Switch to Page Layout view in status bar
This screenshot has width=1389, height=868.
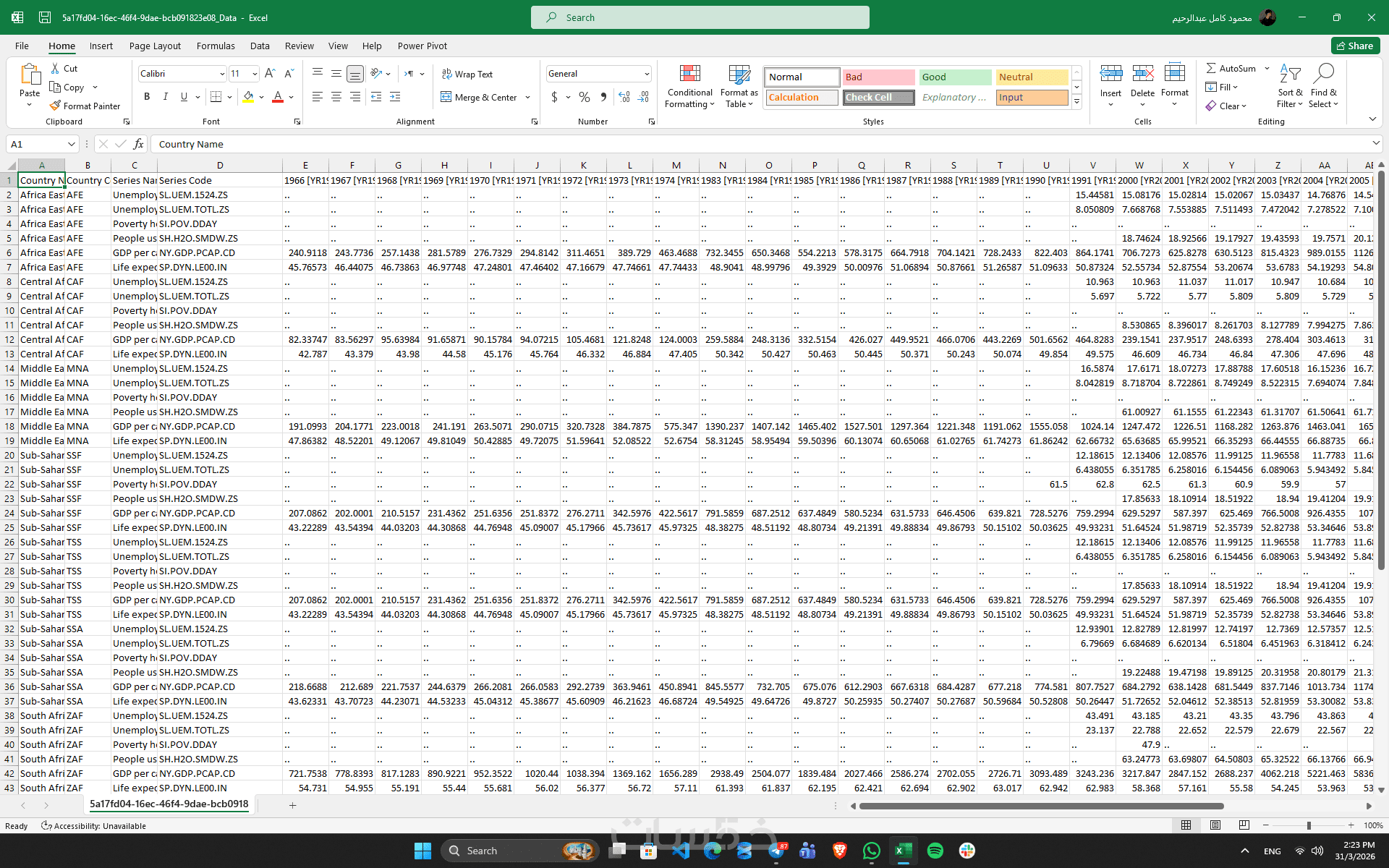coord(1215,825)
